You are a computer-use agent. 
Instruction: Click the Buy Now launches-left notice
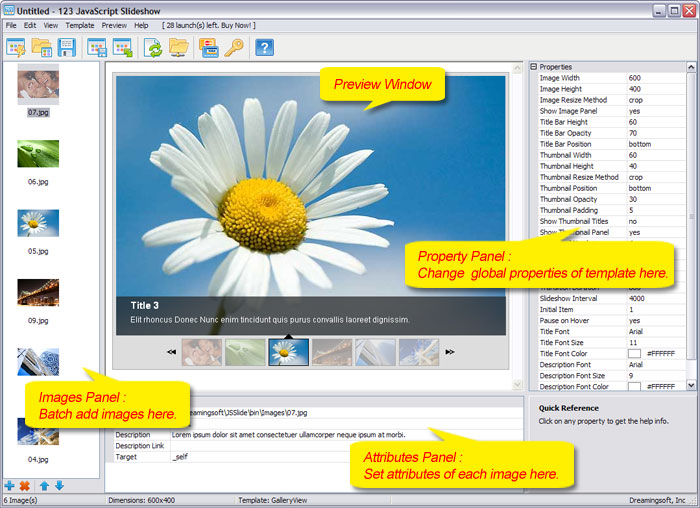pyautogui.click(x=209, y=24)
